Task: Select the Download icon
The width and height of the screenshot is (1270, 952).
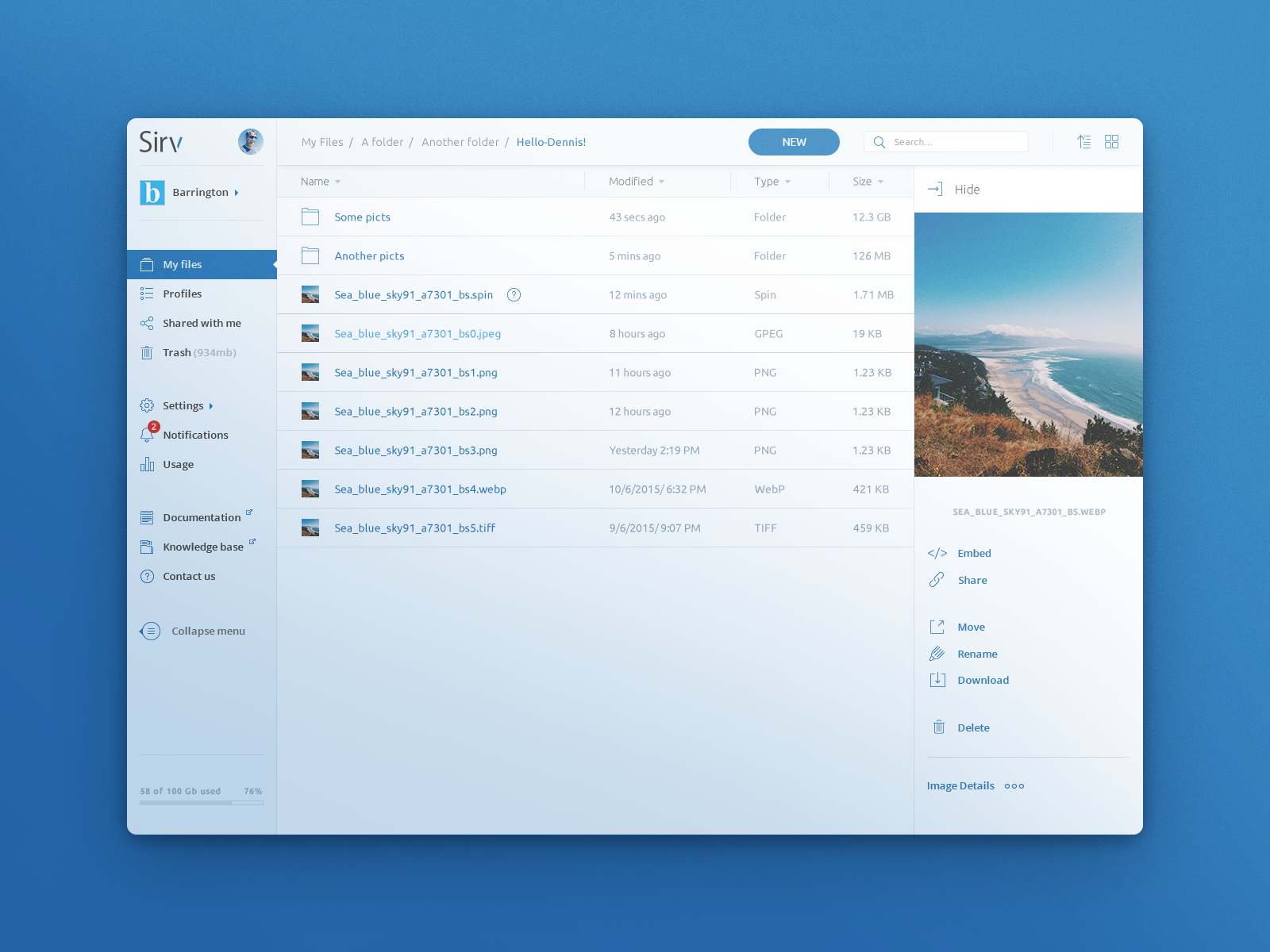Action: [937, 680]
